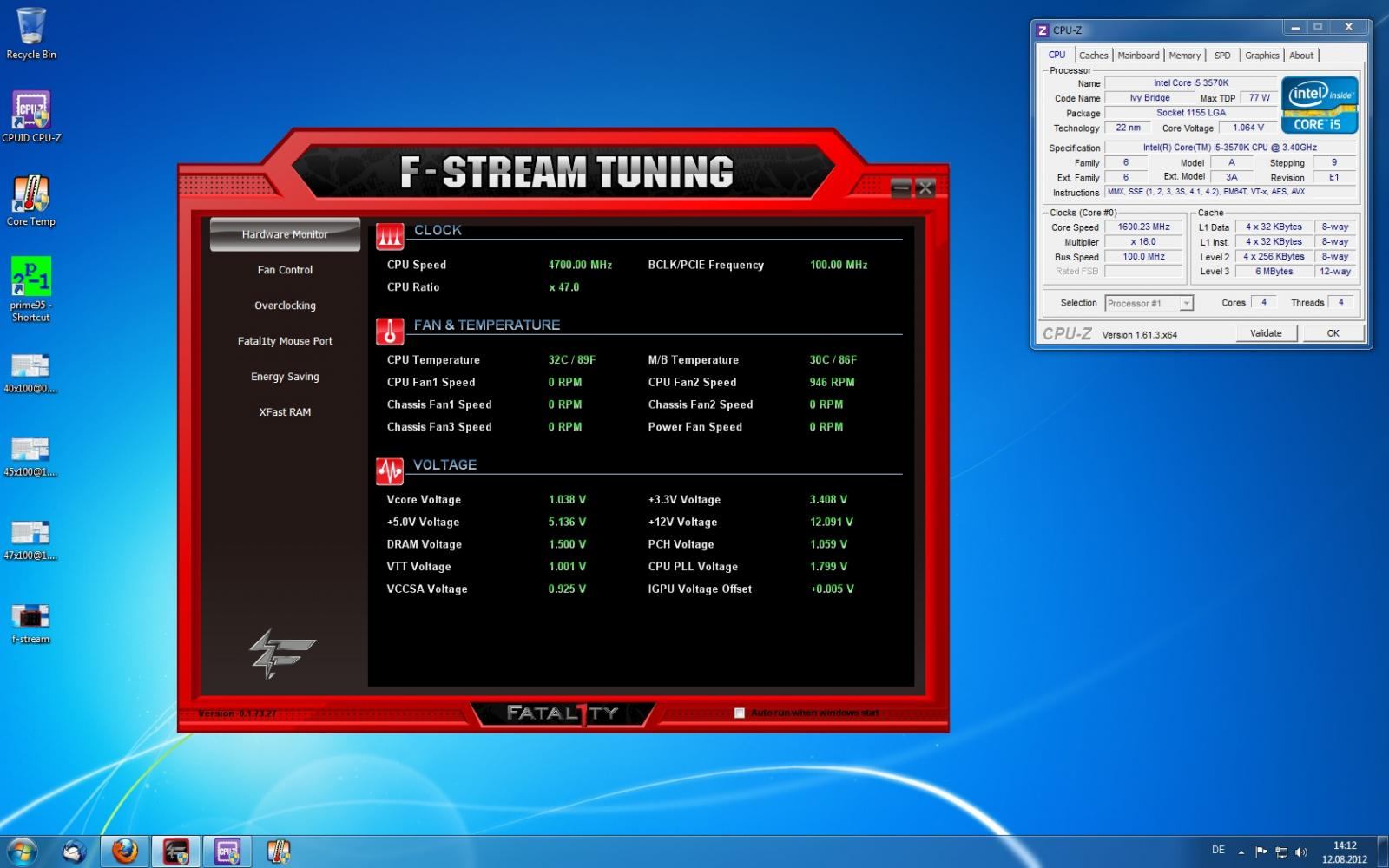The image size is (1389, 868).
Task: Switch to the Memory tab in CPU-Z
Action: [x=1184, y=56]
